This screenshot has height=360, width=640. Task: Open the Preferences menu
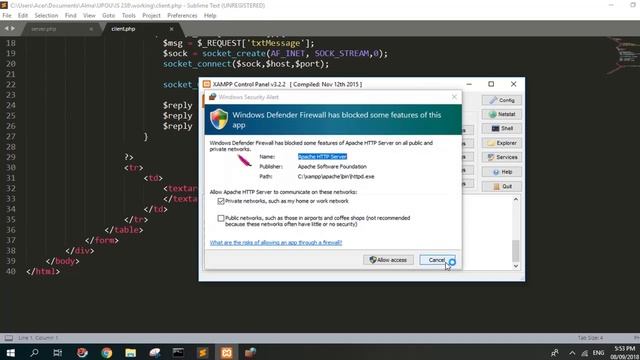(182, 16)
